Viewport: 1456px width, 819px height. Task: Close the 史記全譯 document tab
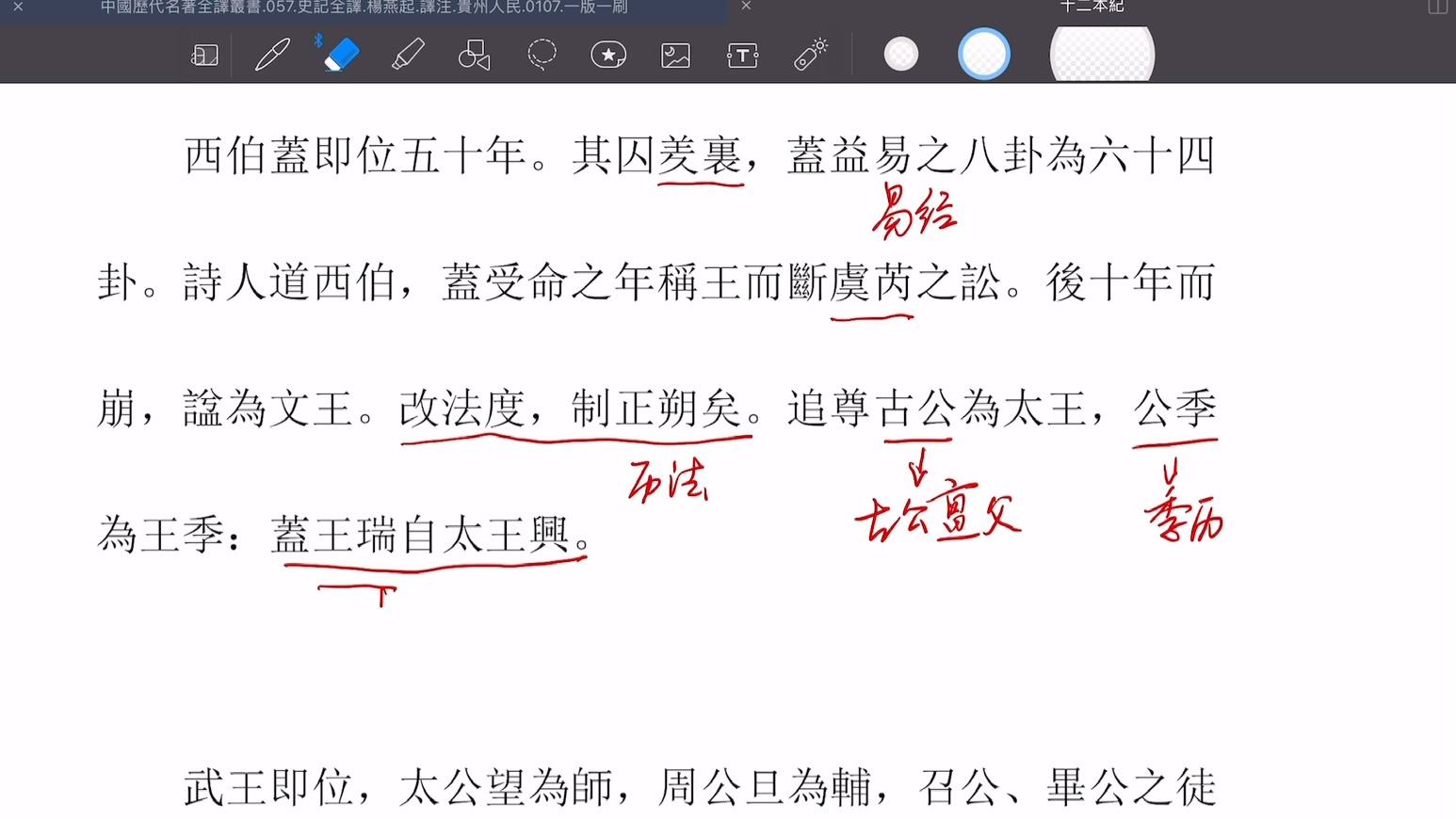(18, 7)
